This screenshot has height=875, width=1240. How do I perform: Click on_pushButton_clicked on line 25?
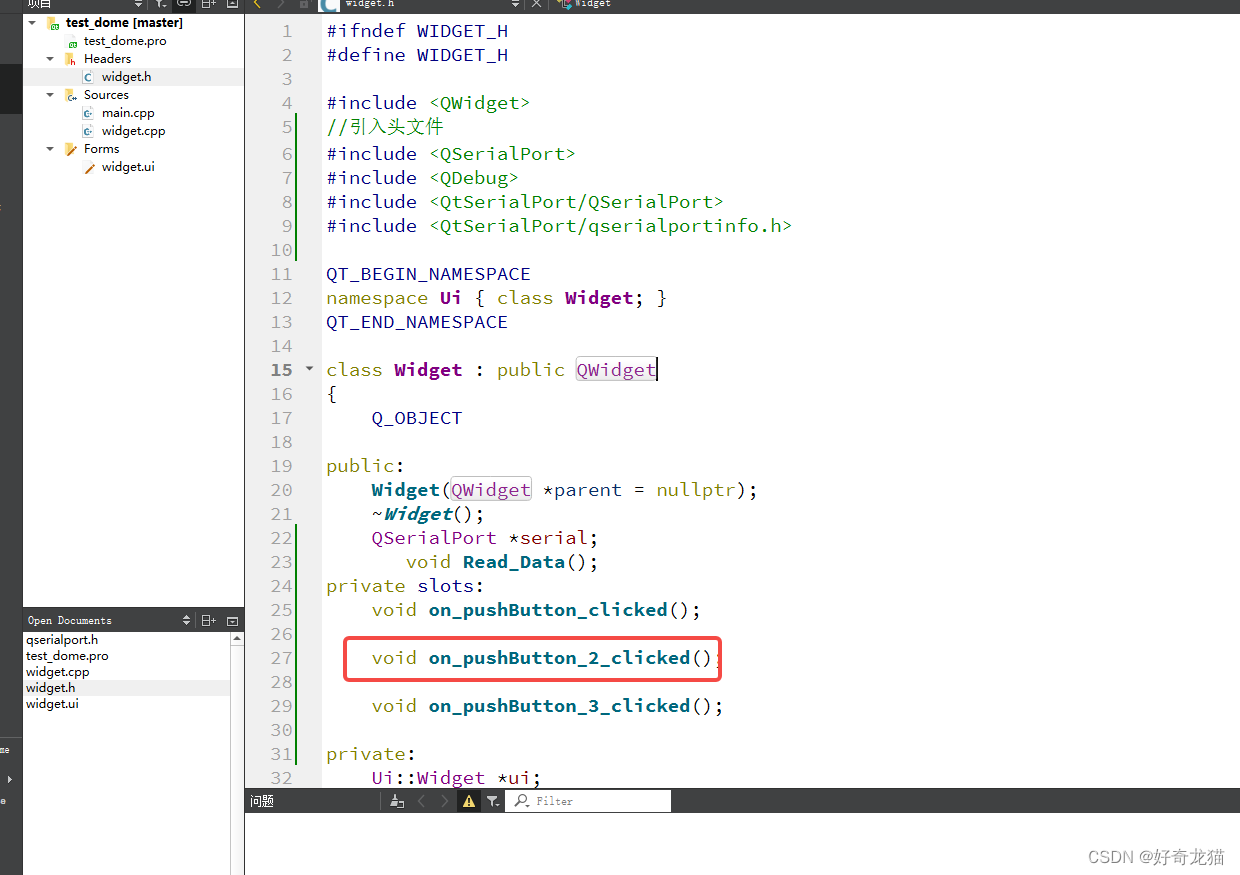coord(548,610)
